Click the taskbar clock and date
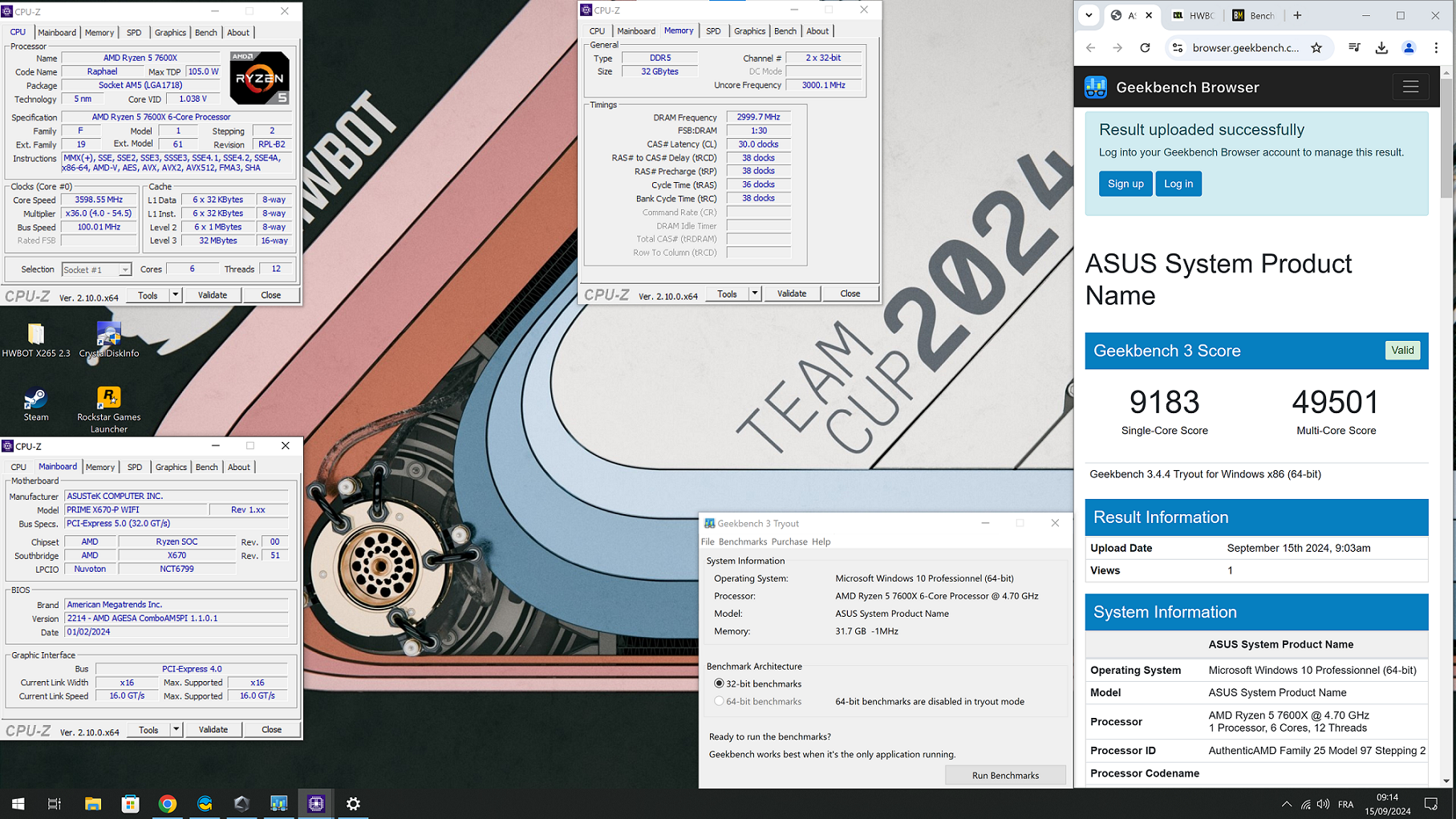Image resolution: width=1456 pixels, height=819 pixels. point(1387,804)
